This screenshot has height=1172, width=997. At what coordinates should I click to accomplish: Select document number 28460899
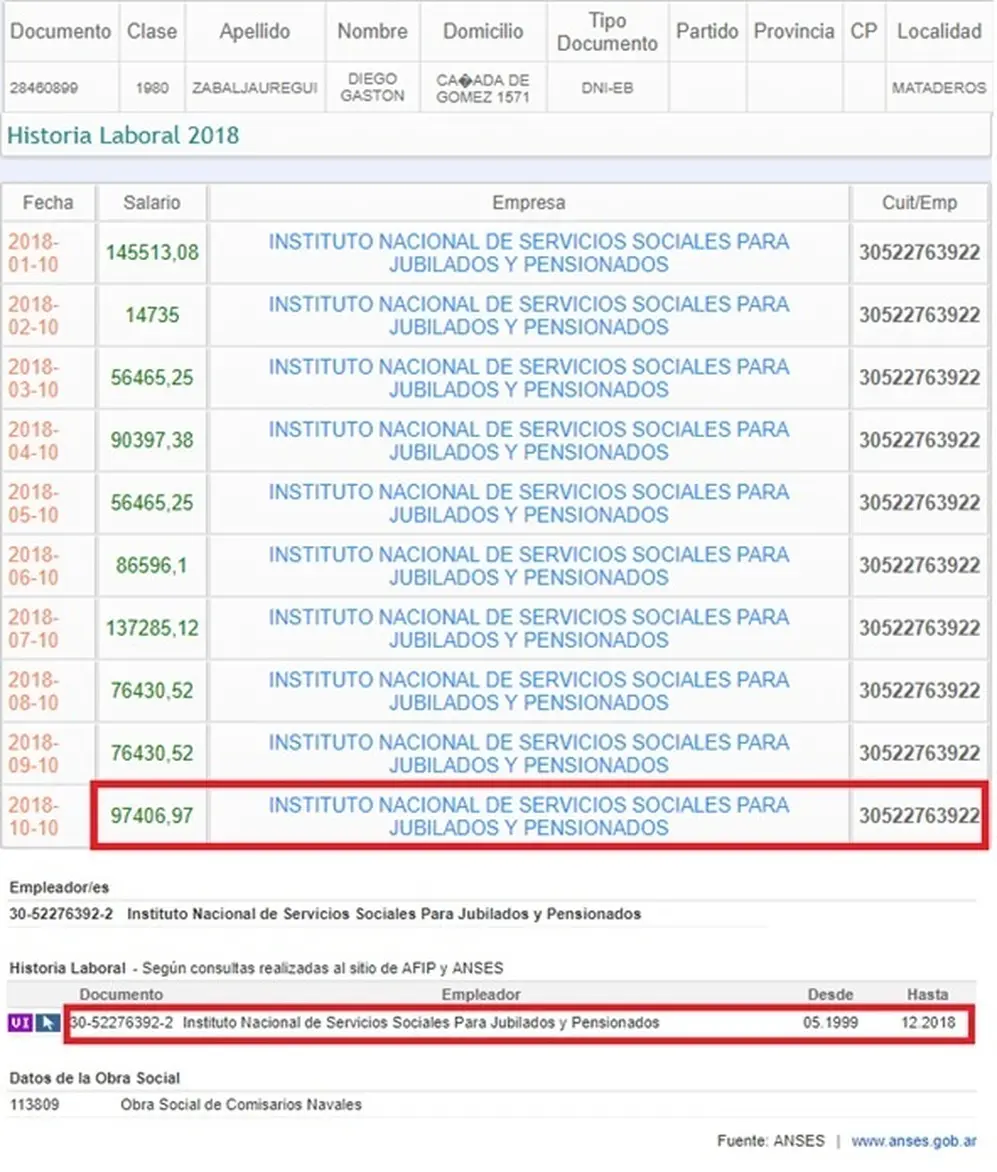tap(43, 88)
